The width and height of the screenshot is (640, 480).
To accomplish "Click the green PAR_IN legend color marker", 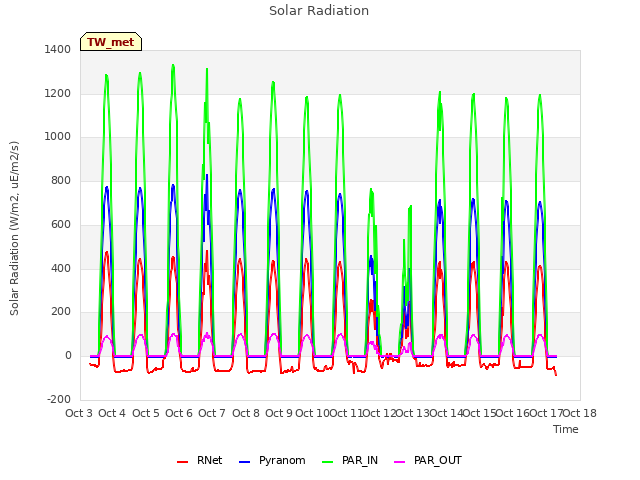I will click(328, 462).
